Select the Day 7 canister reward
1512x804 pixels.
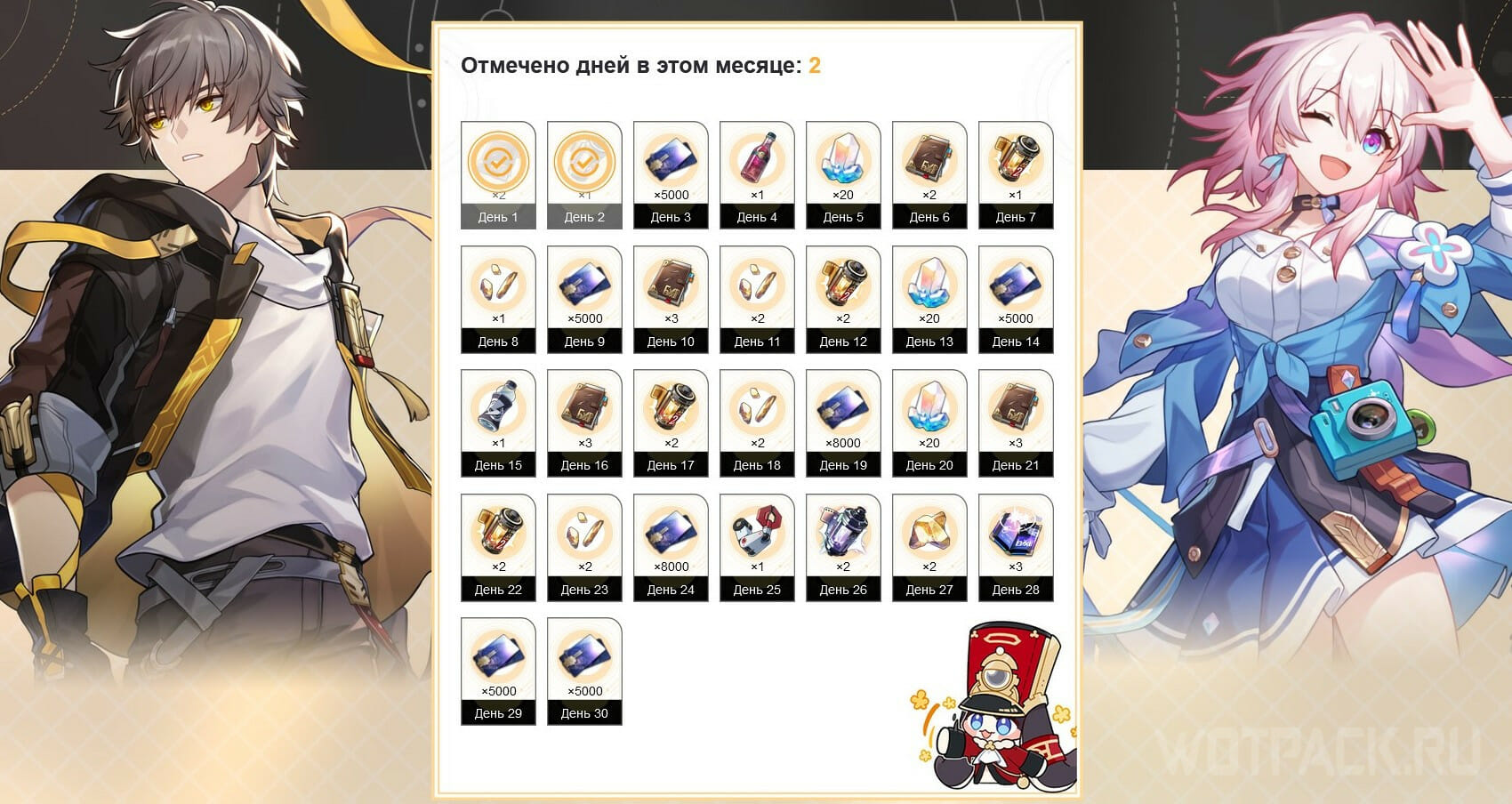click(1016, 175)
